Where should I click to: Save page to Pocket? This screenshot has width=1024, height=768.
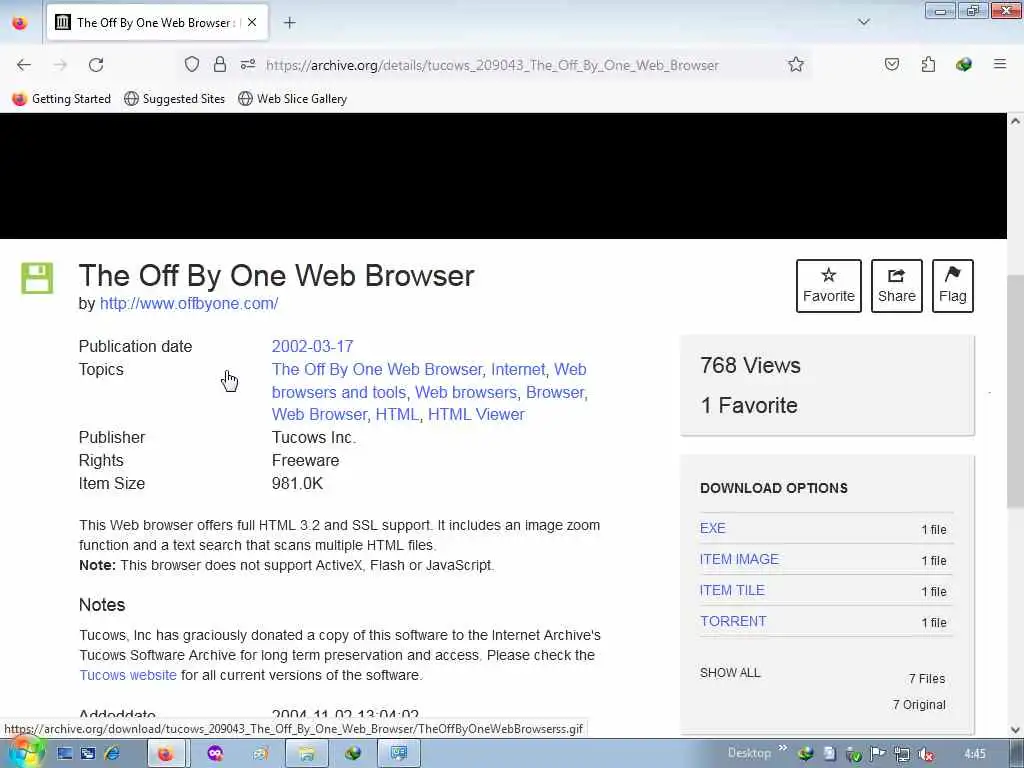coord(891,64)
